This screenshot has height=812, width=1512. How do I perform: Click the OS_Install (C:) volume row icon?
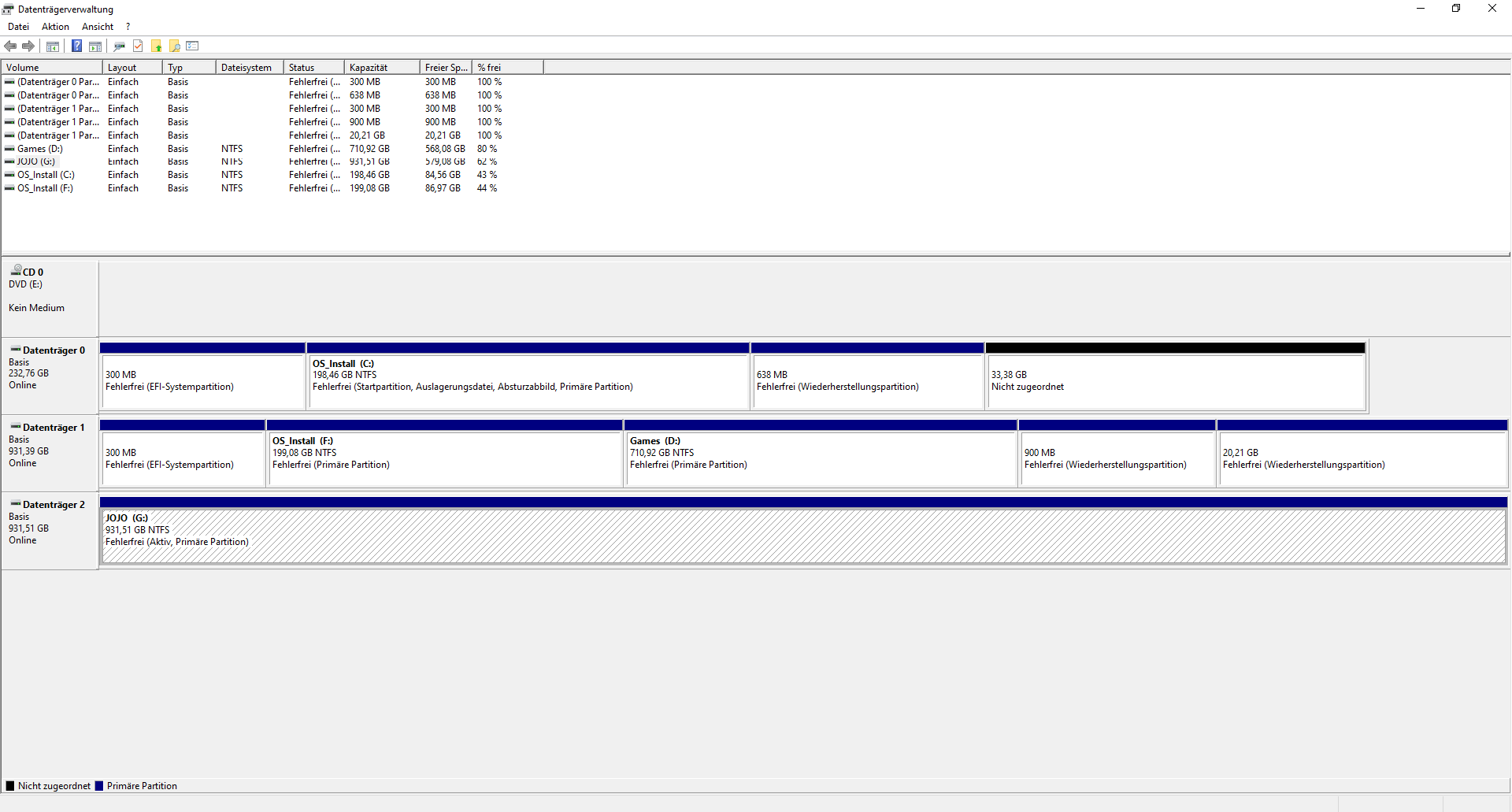click(9, 175)
